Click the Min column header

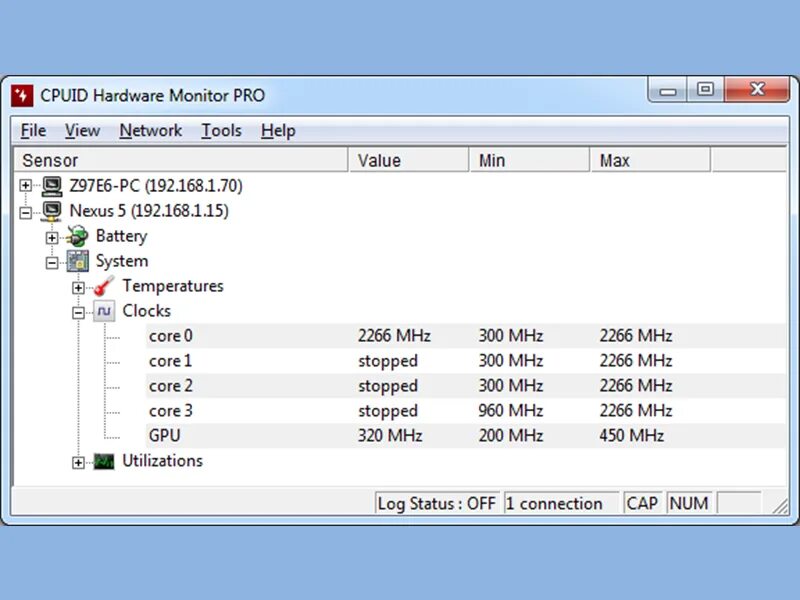point(530,160)
